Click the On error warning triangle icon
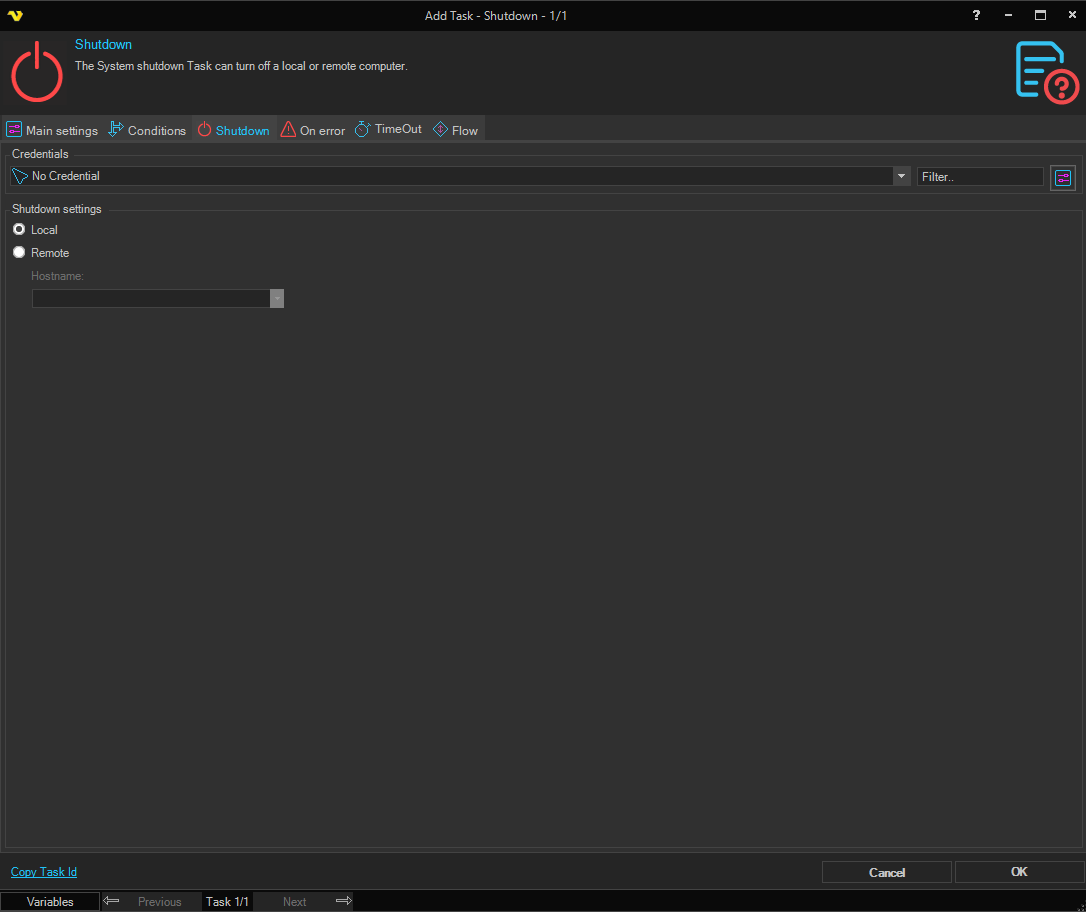This screenshot has height=912, width=1086. (288, 130)
